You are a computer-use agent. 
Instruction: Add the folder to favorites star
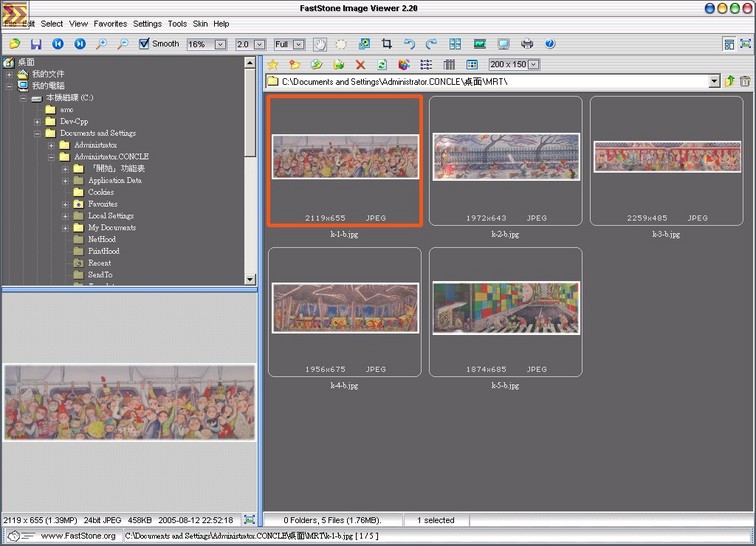coord(273,65)
